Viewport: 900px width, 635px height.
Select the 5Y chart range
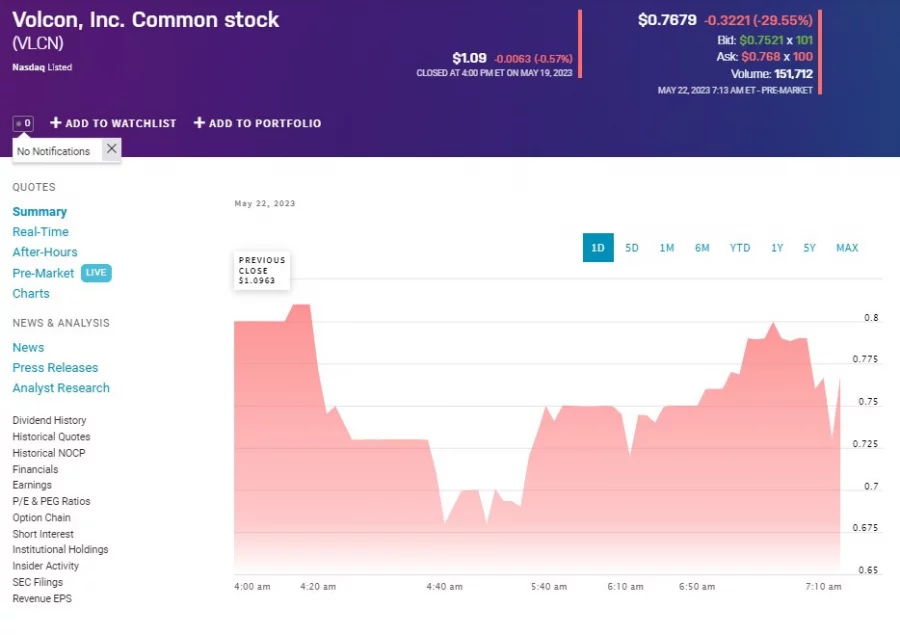[809, 247]
